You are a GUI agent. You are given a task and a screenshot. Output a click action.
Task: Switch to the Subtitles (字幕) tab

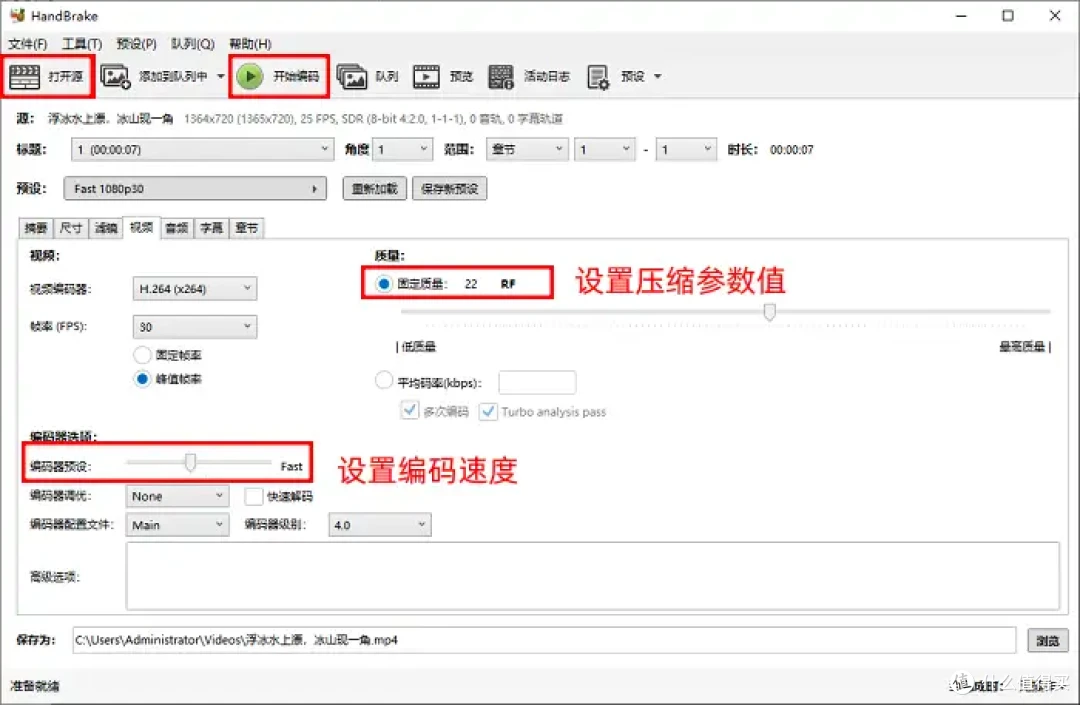pos(211,228)
